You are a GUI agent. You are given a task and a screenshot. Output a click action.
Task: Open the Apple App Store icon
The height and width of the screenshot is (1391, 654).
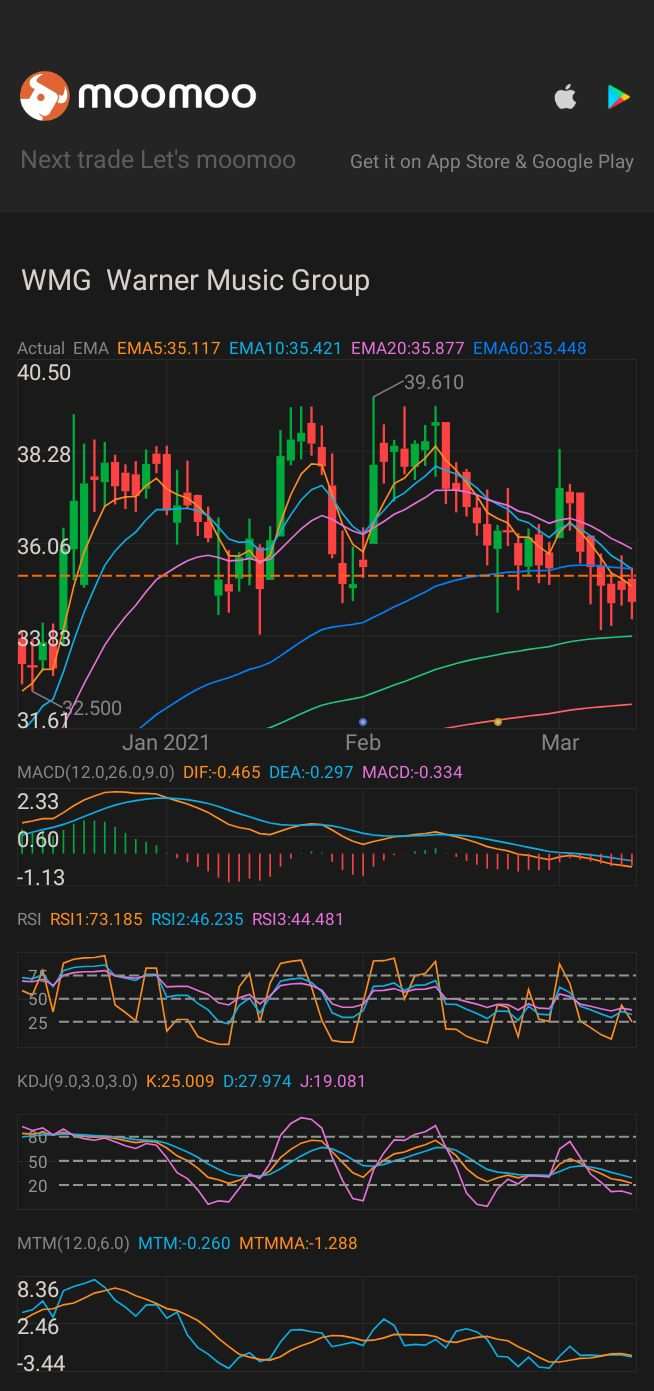pos(566,97)
